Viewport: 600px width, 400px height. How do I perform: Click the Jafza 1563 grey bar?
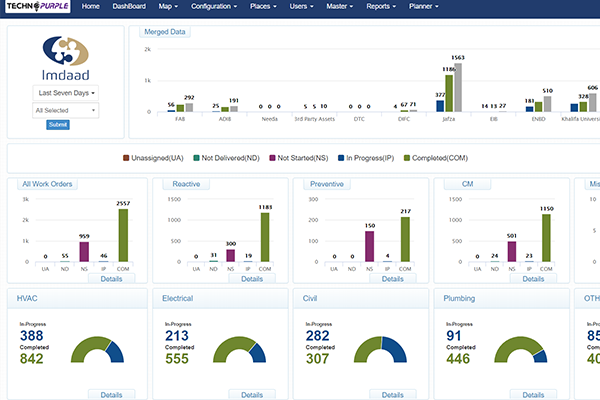[458, 87]
